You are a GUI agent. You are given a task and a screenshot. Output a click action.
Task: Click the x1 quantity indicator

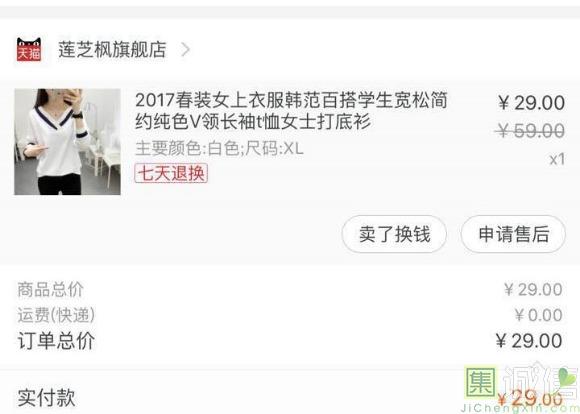point(557,159)
